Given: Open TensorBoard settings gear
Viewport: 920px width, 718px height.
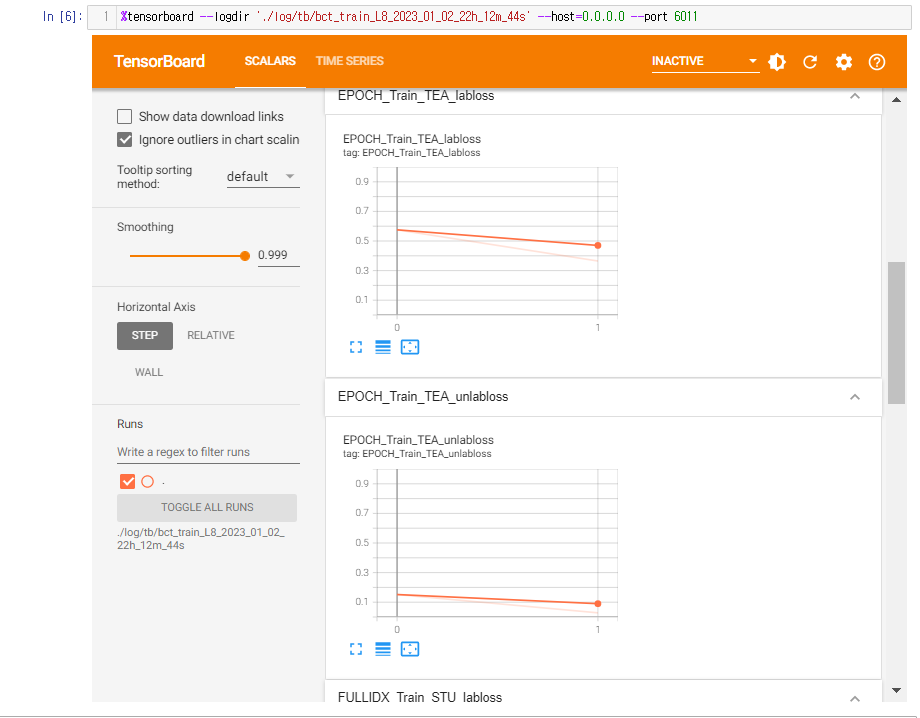Looking at the screenshot, I should [844, 62].
